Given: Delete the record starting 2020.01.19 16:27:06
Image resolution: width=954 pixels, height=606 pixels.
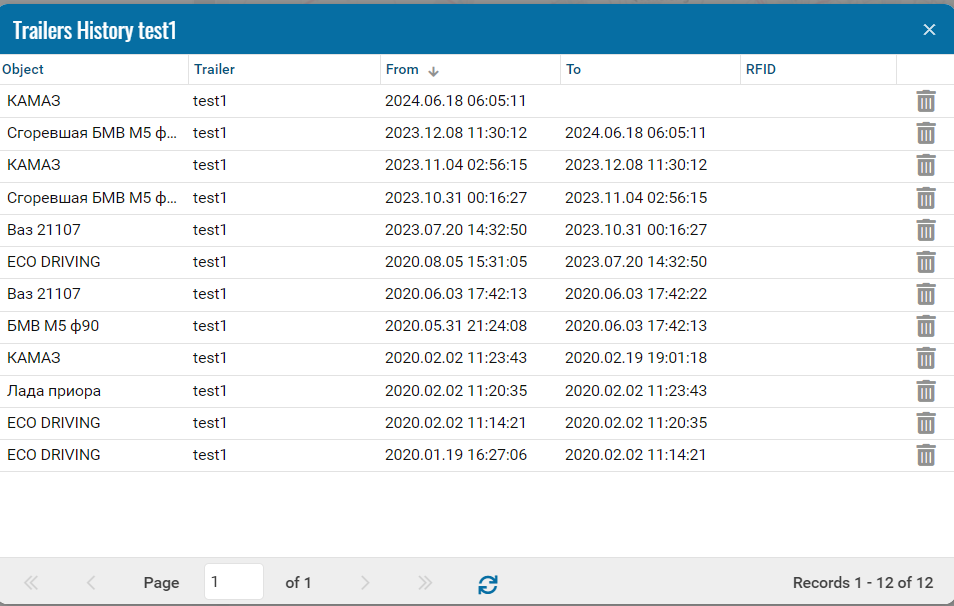Looking at the screenshot, I should point(926,455).
